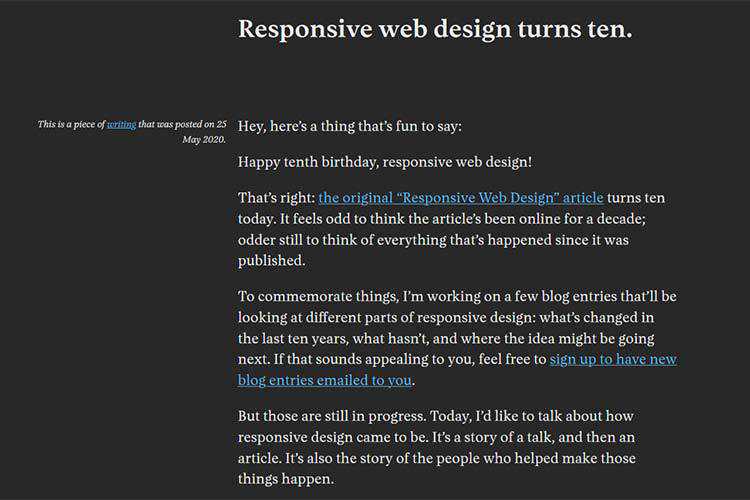Click the "Responsive web design turns ten." heading

click(x=435, y=29)
